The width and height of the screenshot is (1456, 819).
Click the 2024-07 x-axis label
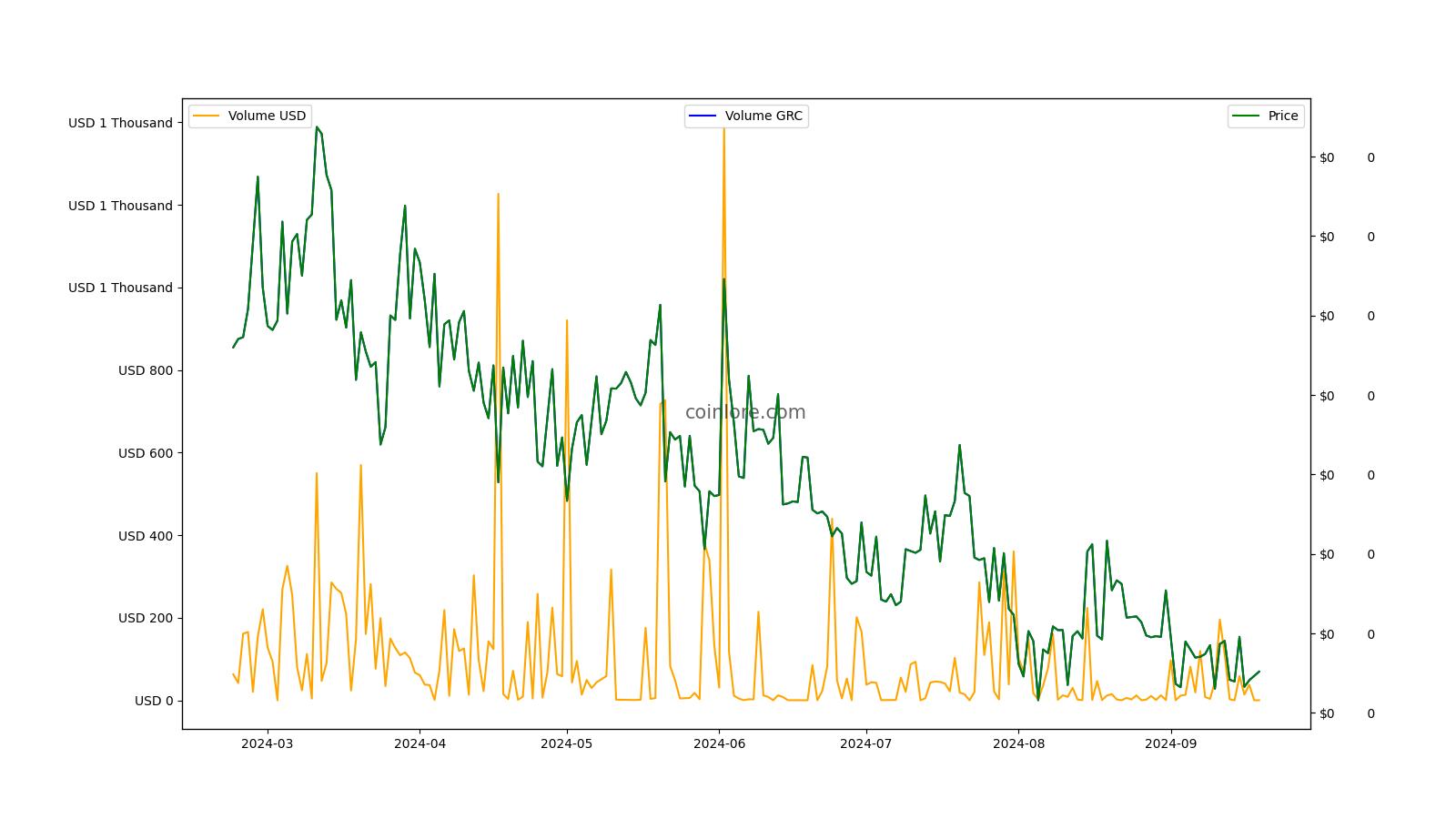866,743
